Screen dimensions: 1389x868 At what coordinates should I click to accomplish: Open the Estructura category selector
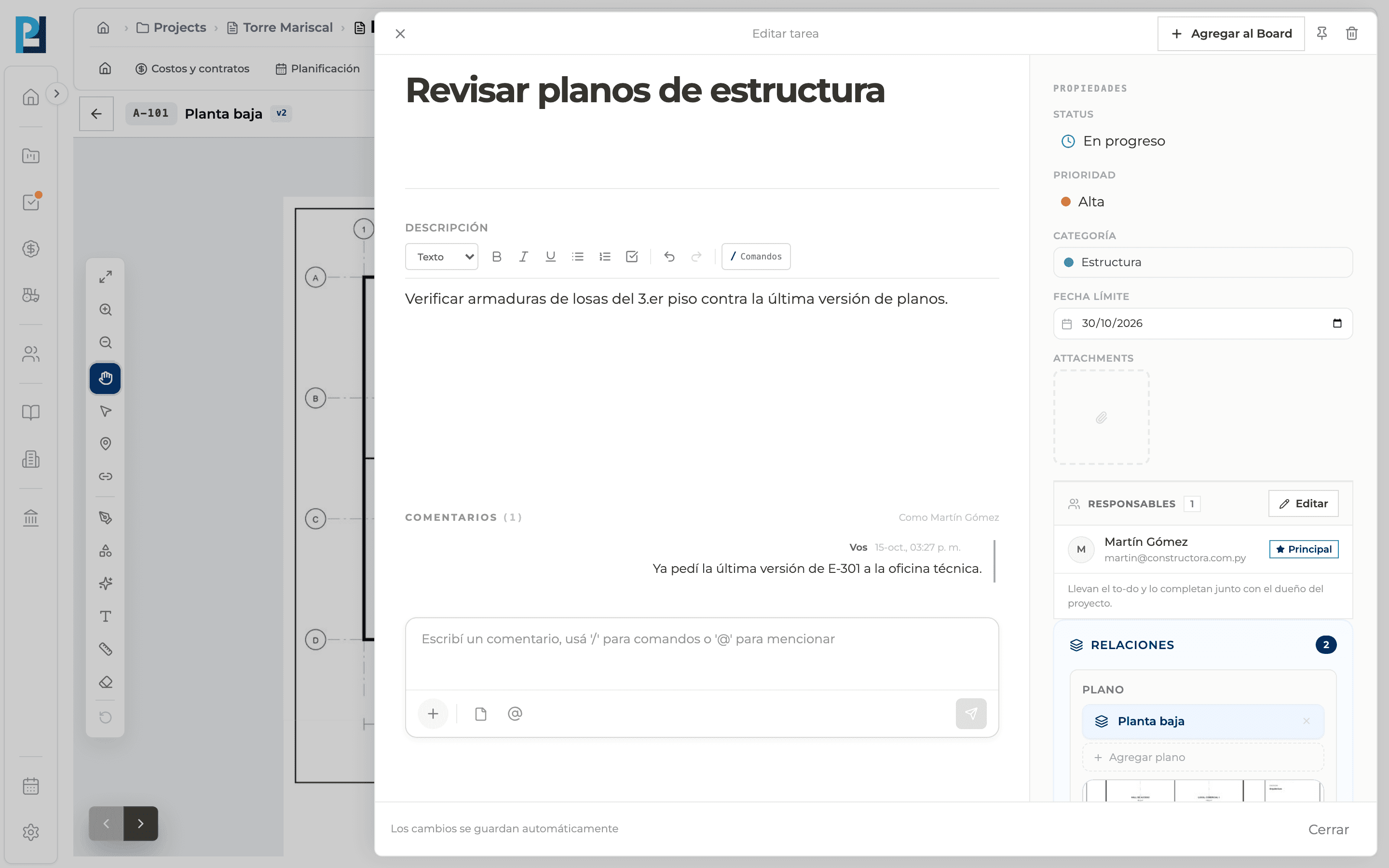click(1202, 262)
